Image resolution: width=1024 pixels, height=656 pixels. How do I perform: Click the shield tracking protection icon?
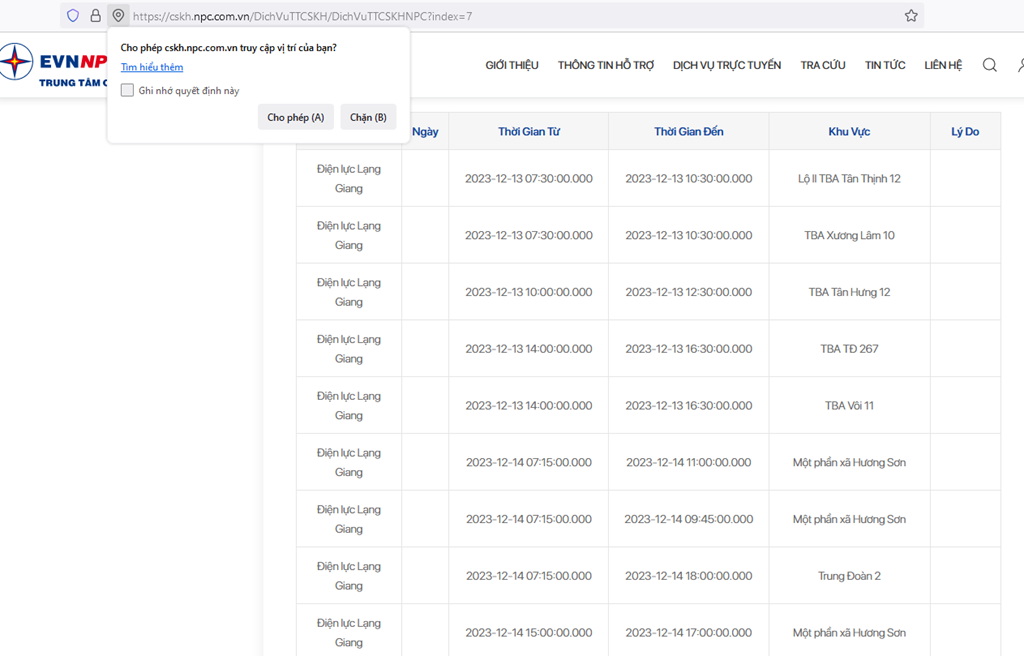[x=73, y=16]
